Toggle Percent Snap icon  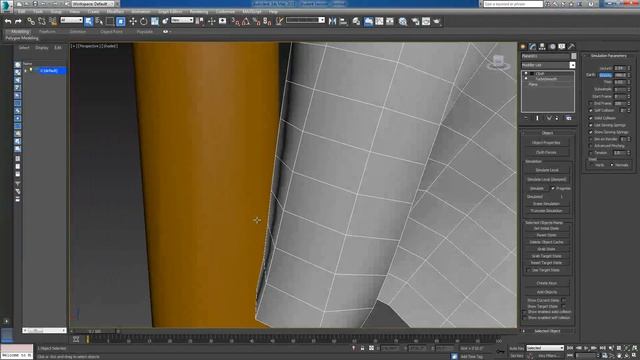tap(257, 21)
